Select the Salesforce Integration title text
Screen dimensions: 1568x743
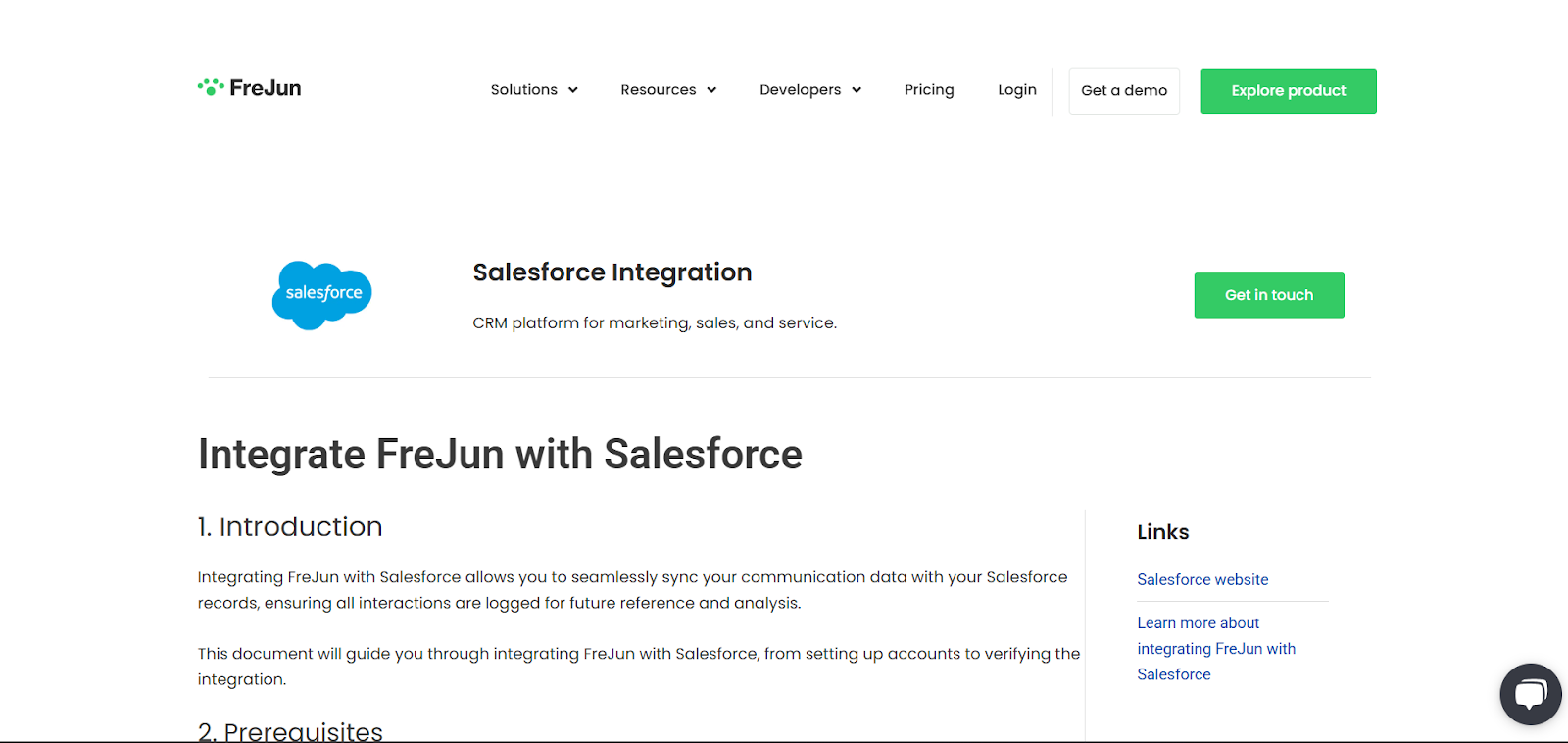coord(612,272)
